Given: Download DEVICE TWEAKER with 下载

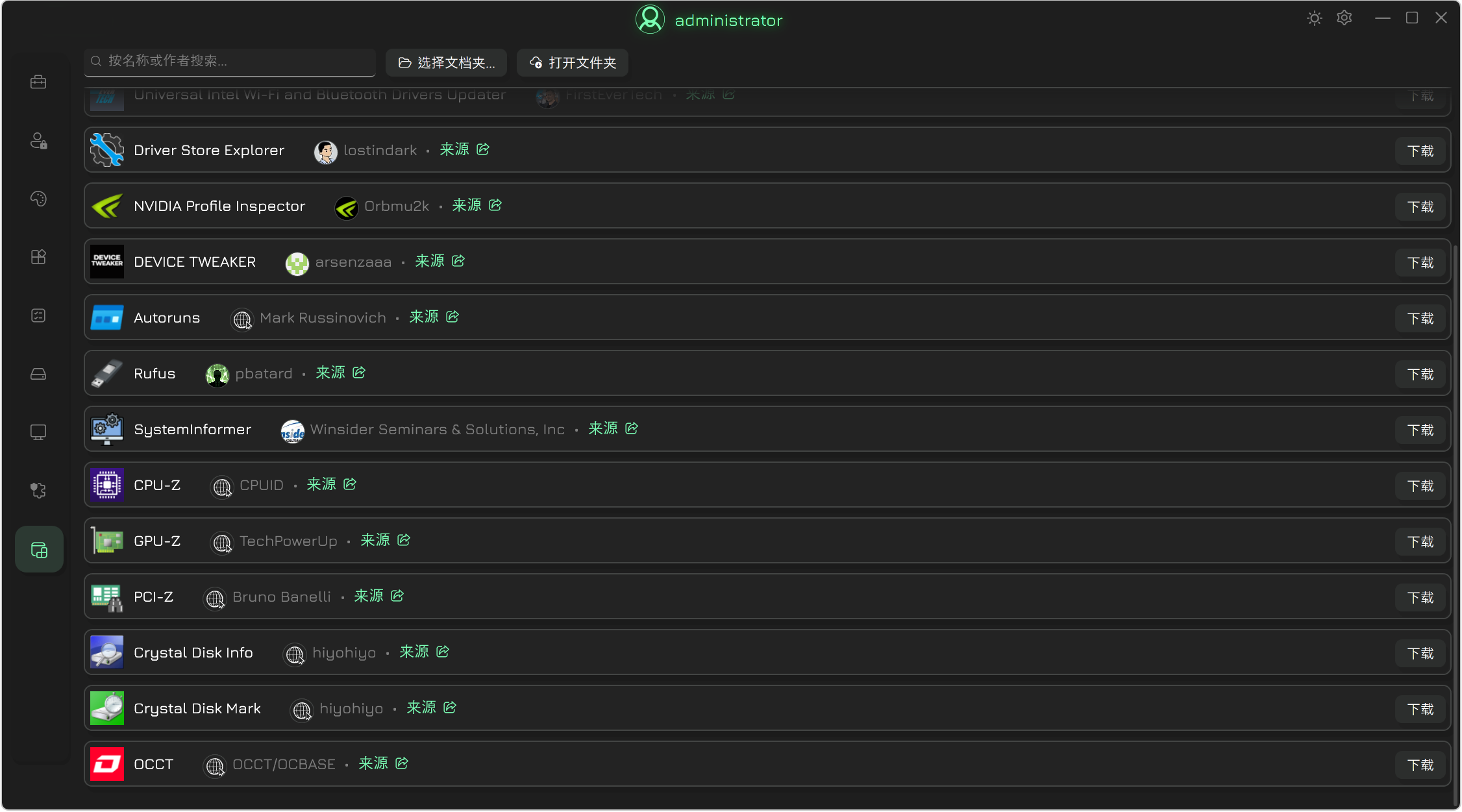Looking at the screenshot, I should (x=1420, y=262).
